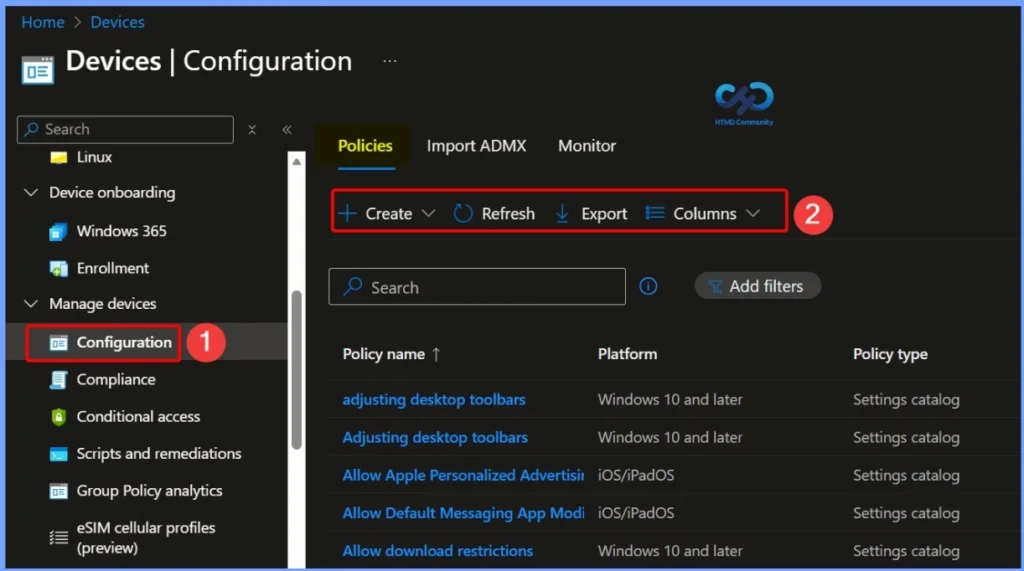Click the Windows 365 icon in the sidebar
This screenshot has width=1024, height=571.
[x=58, y=231]
